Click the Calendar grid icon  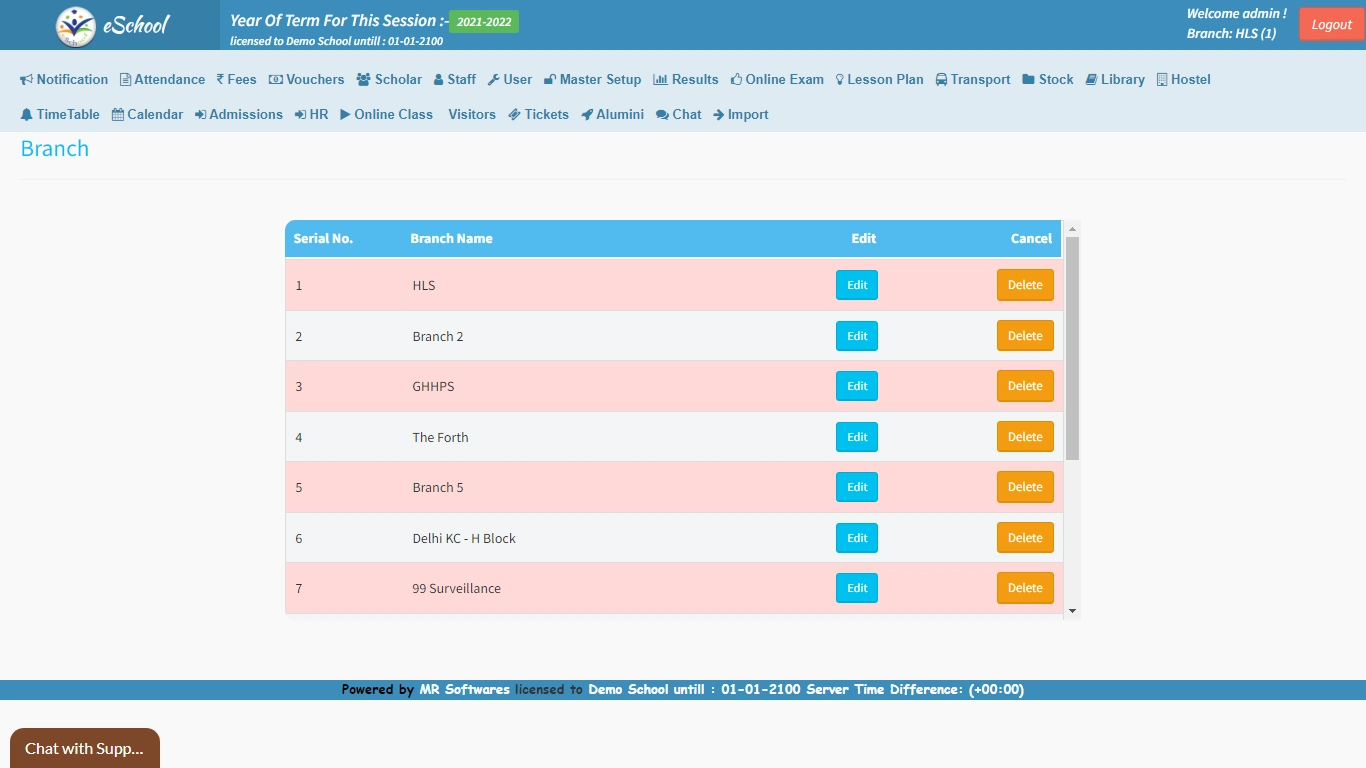tap(118, 115)
